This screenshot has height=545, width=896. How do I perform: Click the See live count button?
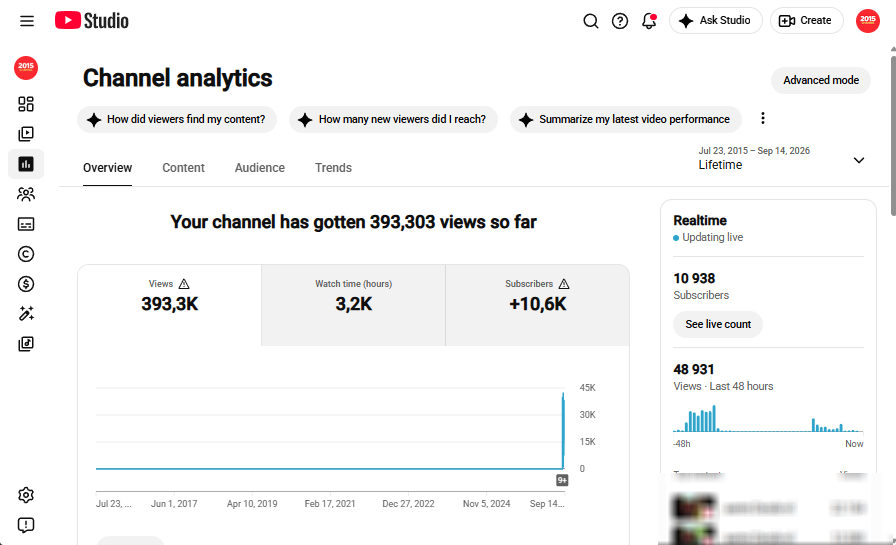click(x=718, y=324)
